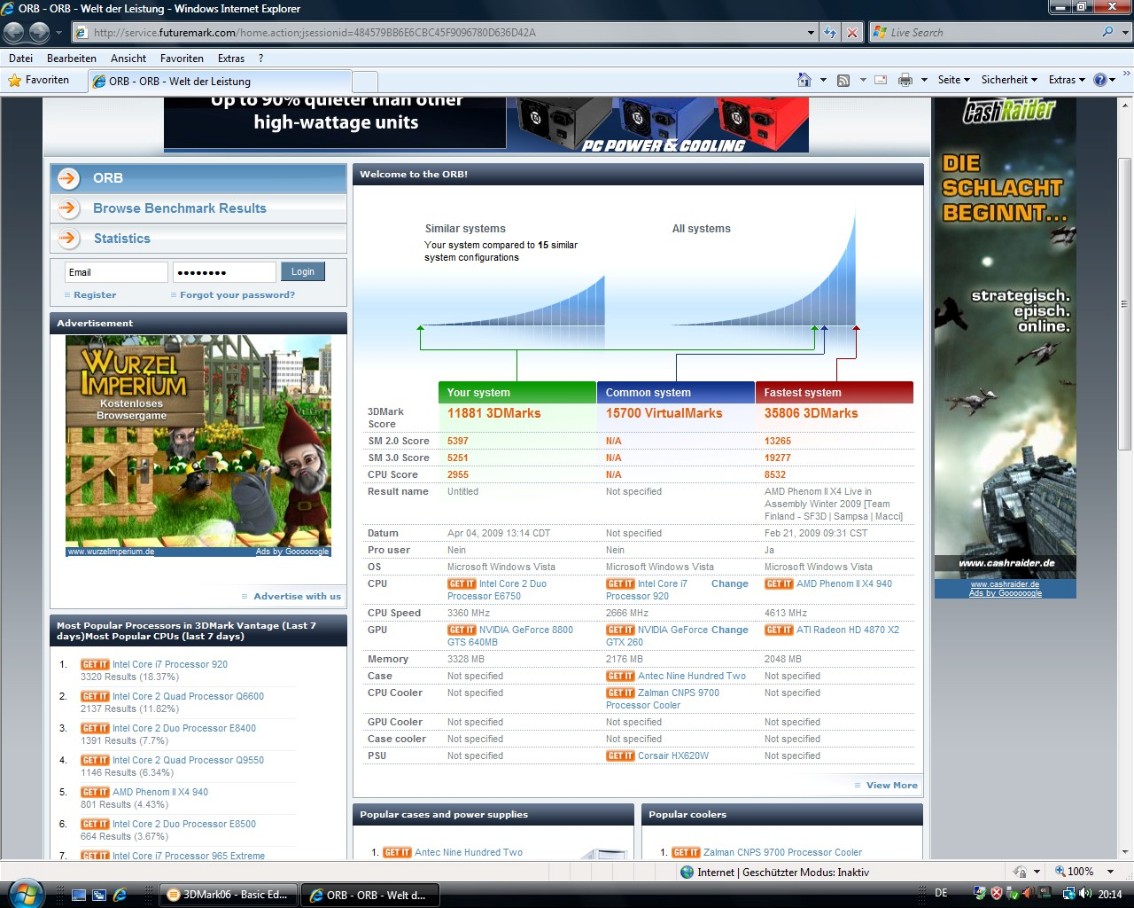
Task: Click GET IT badge for Antec Nine Hundred Two case row
Action: pyautogui.click(x=621, y=676)
